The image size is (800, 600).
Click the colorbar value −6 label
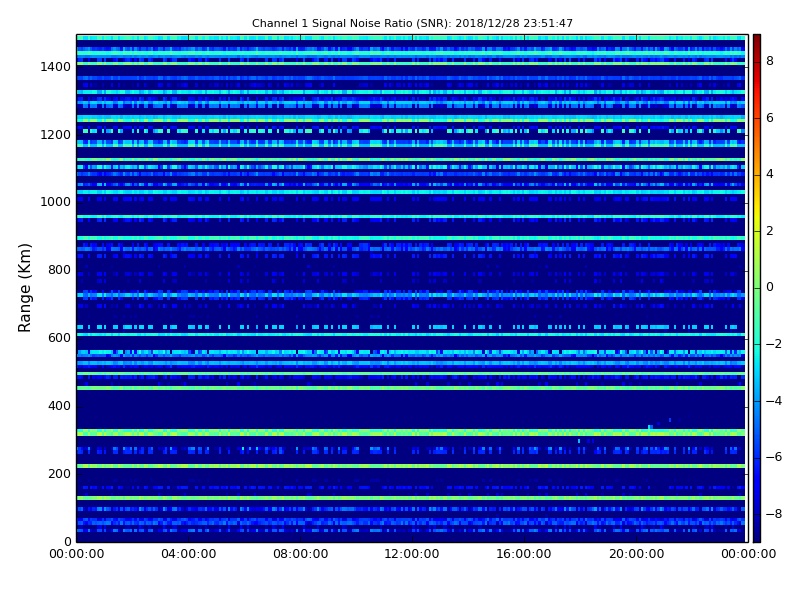(774, 457)
